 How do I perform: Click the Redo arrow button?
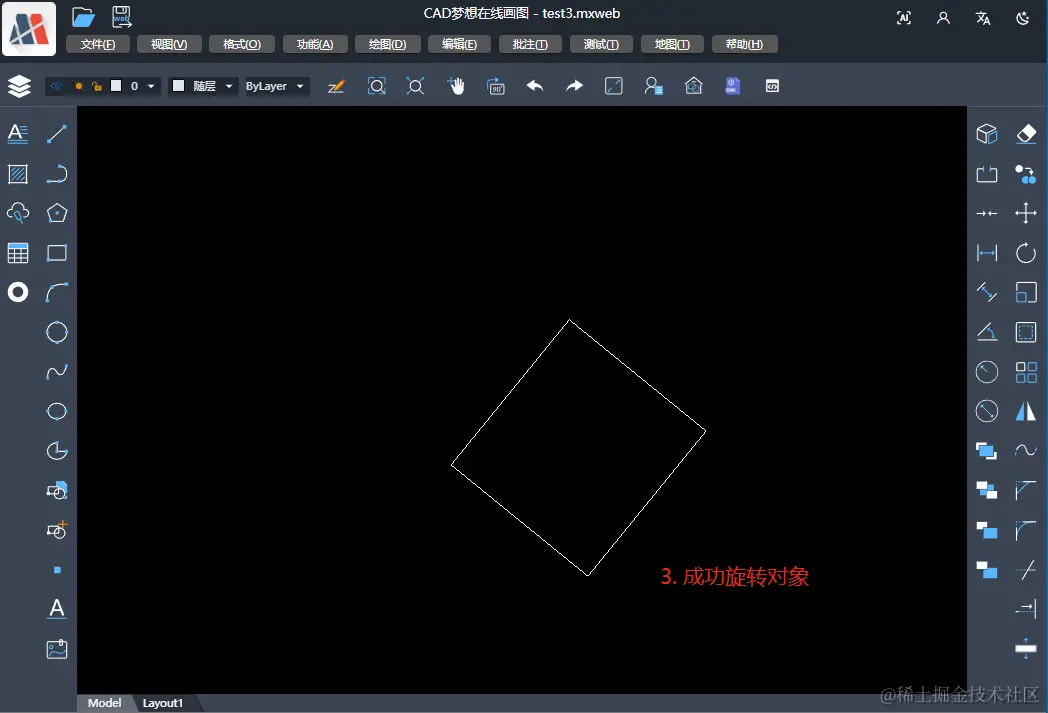pos(574,86)
